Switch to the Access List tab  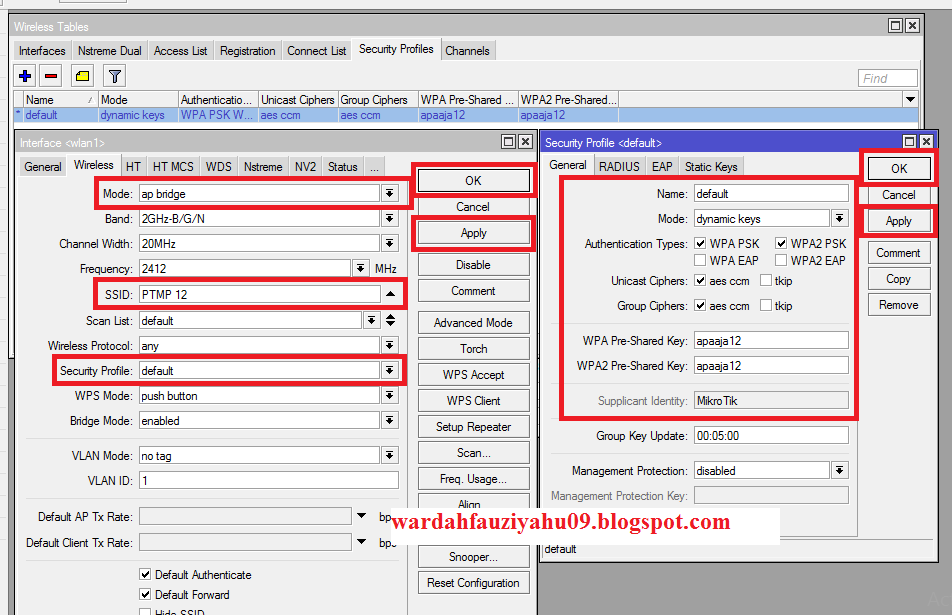(180, 51)
